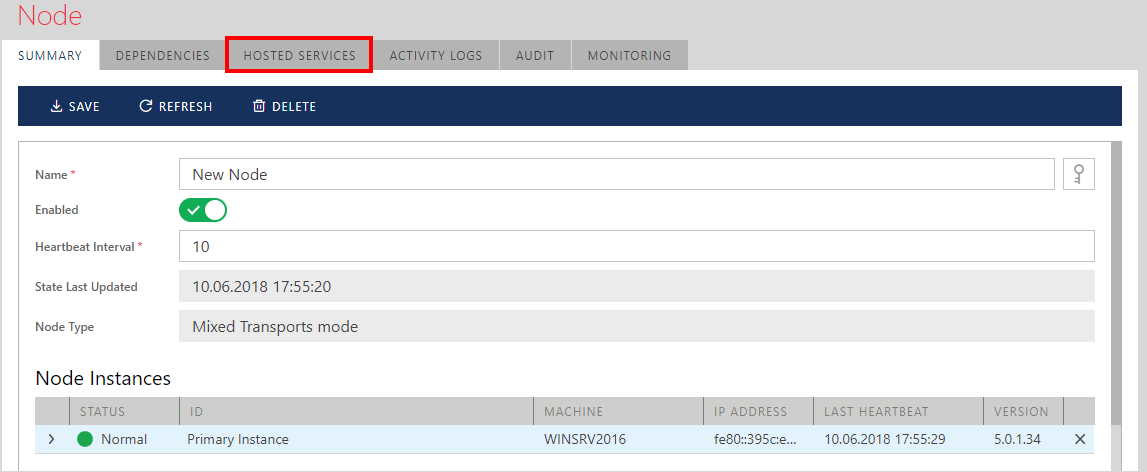
Task: Remove Primary Instance with the X icon
Action: (x=1079, y=439)
